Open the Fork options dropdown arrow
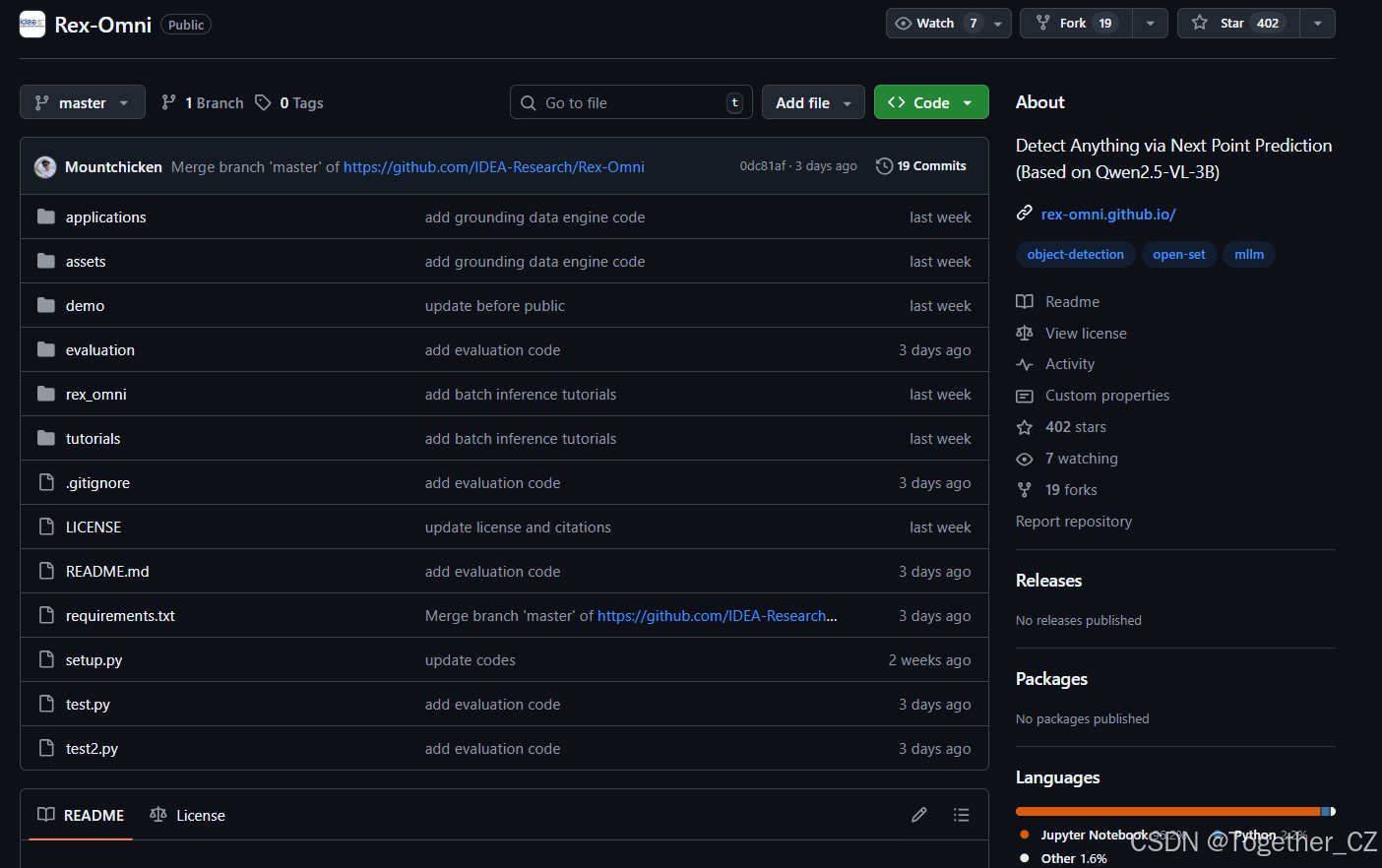 click(1150, 24)
